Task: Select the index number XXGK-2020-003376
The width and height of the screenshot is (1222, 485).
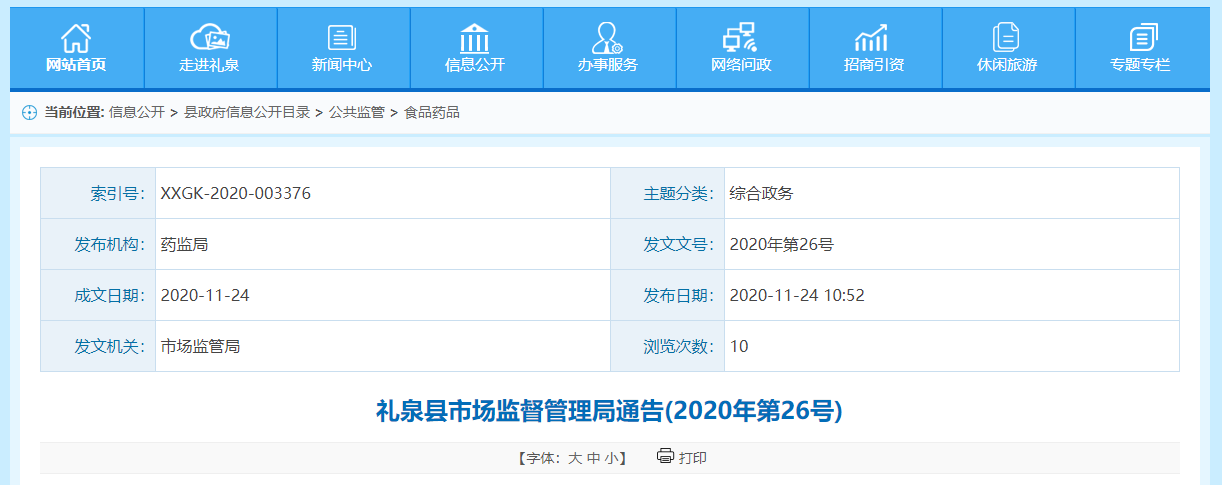Action: click(236, 193)
